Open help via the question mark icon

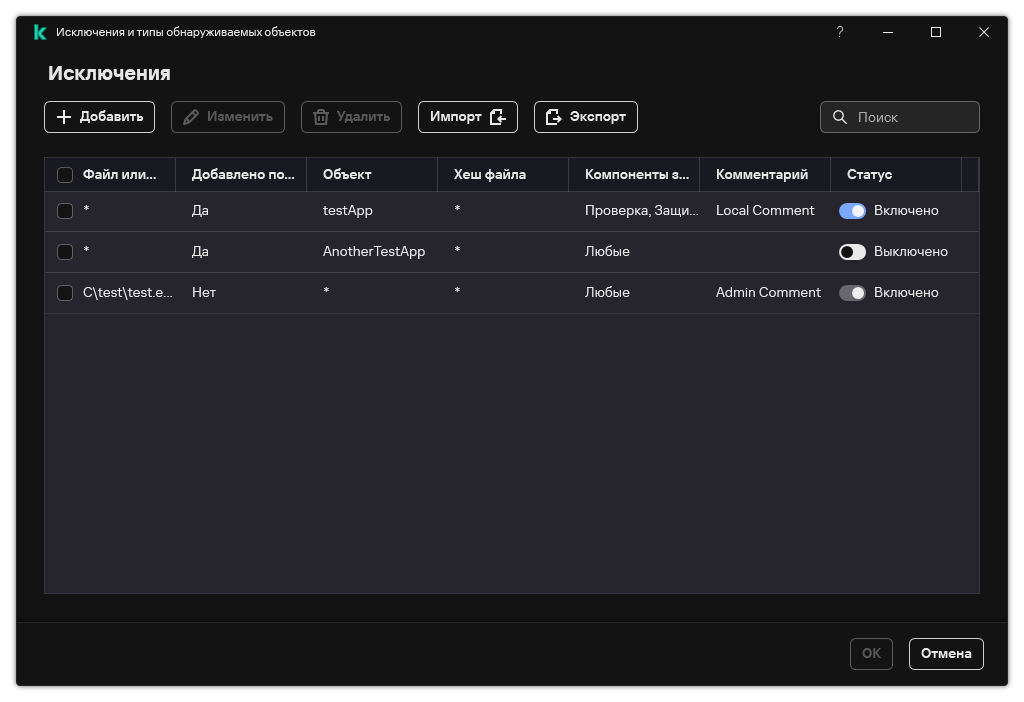[839, 32]
